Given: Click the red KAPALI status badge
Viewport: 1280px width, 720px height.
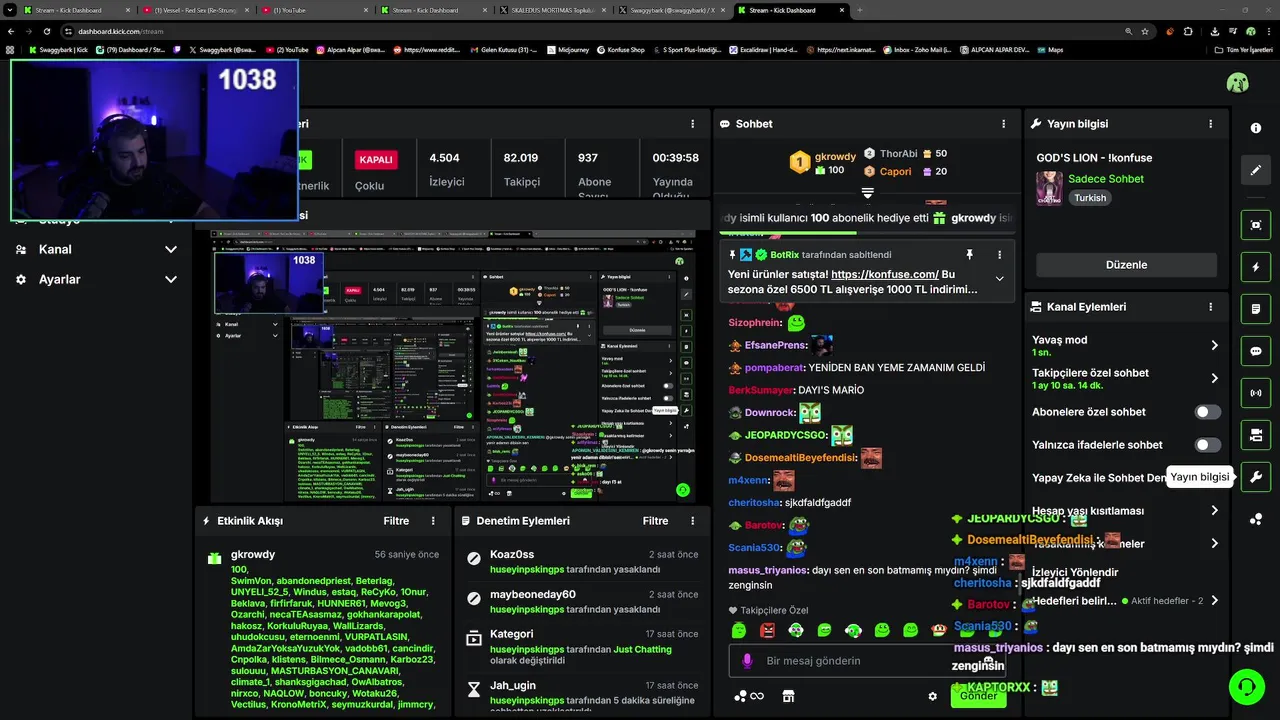Looking at the screenshot, I should point(376,160).
